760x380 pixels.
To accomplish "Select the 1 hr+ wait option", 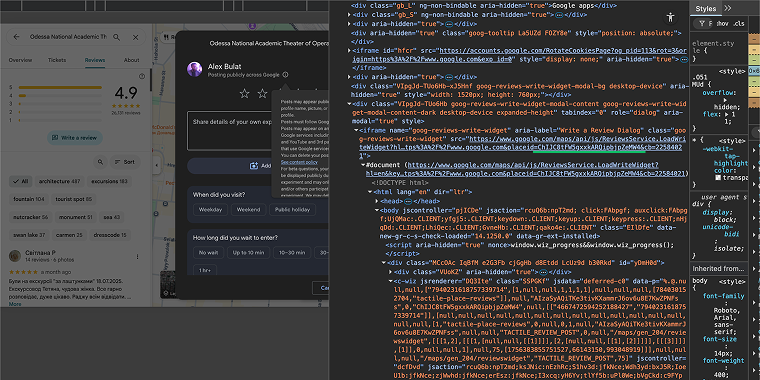I will pyautogui.click(x=205, y=270).
